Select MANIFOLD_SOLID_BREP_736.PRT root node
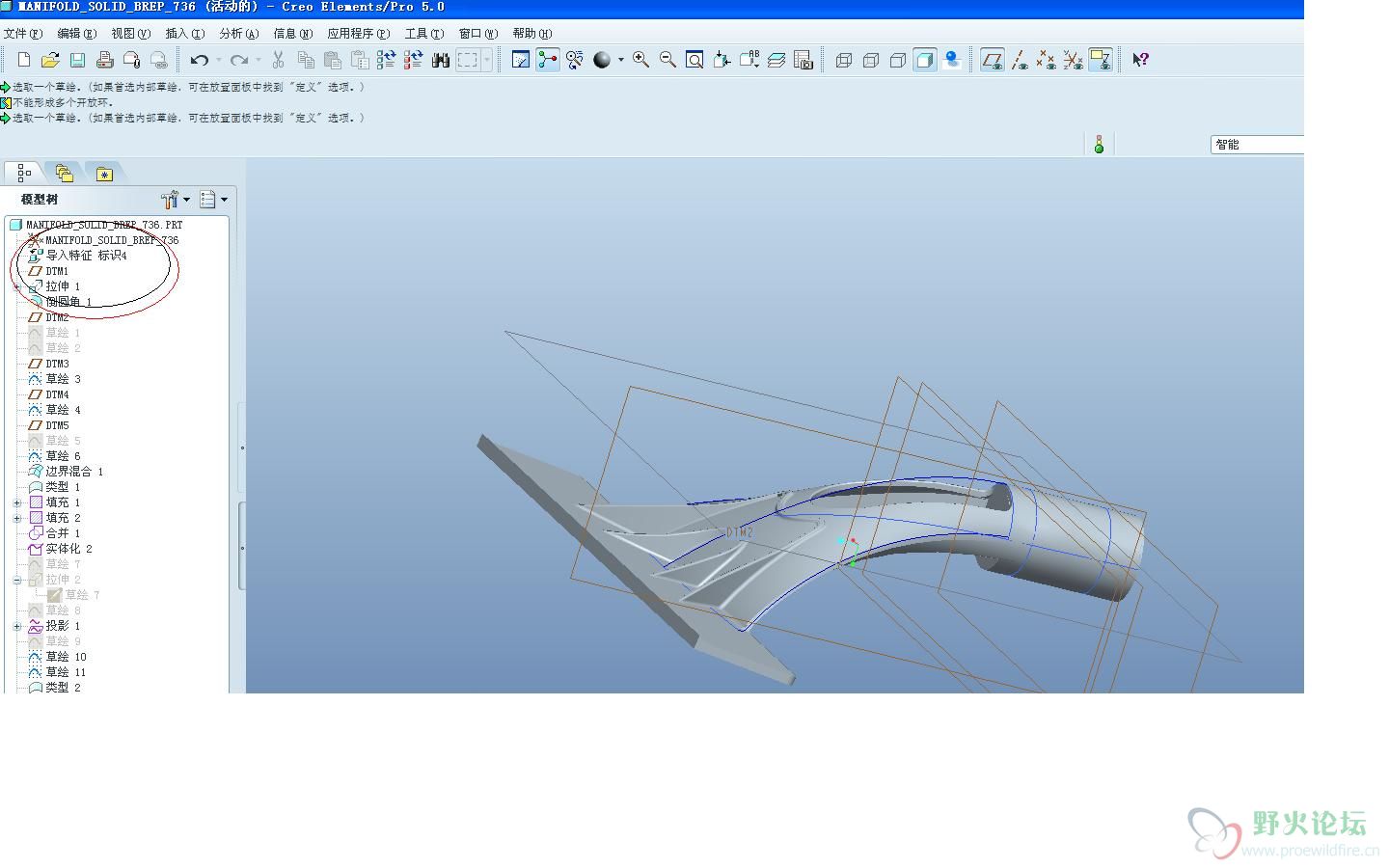 click(x=95, y=225)
